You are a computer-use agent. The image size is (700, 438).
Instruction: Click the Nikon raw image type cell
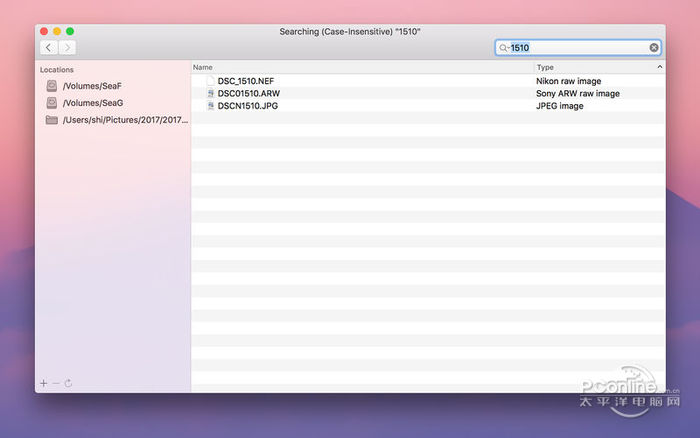coord(568,81)
